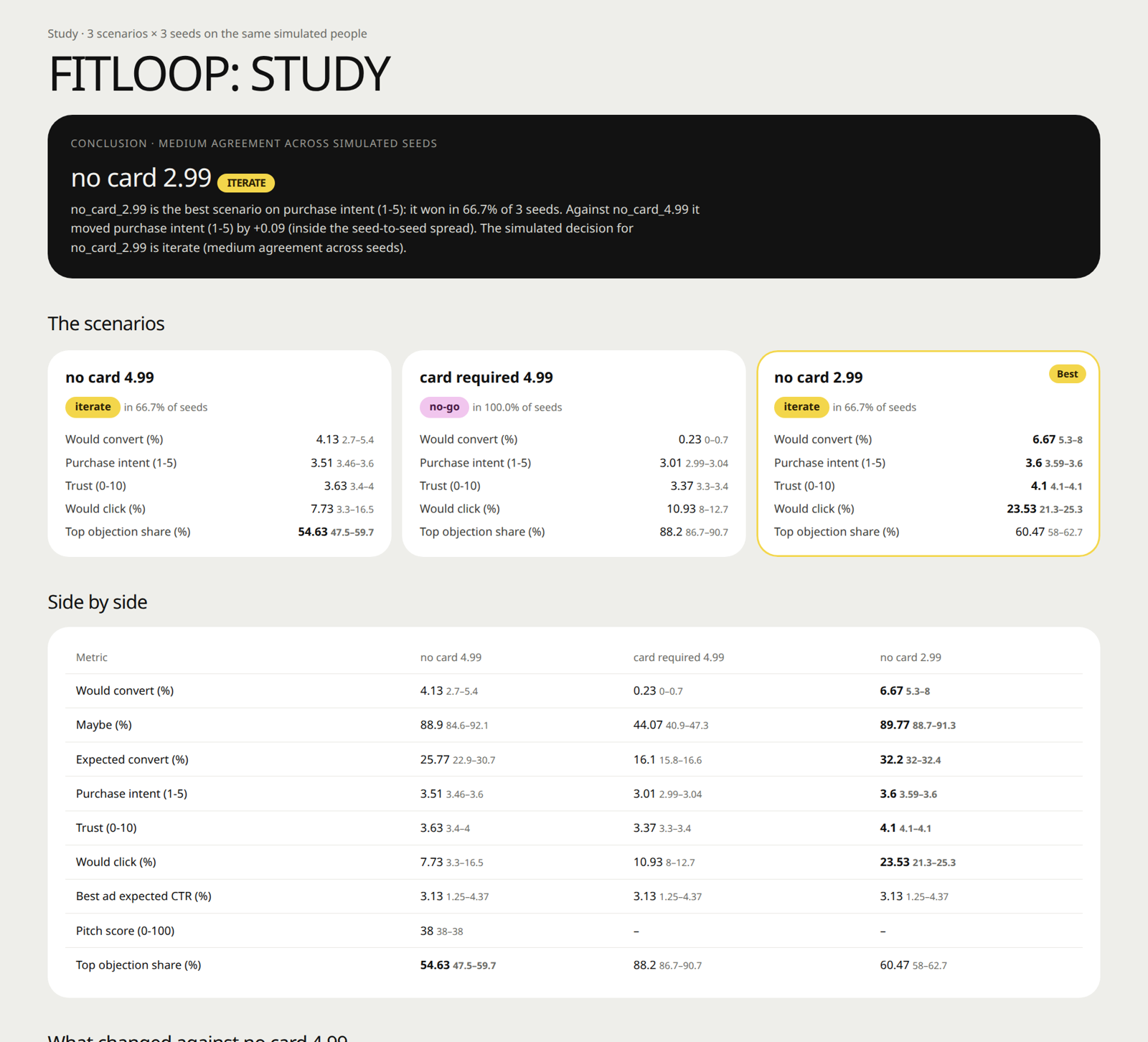1148x1042 pixels.
Task: Click 'in 100.0% of seeds' text
Action: (x=517, y=408)
